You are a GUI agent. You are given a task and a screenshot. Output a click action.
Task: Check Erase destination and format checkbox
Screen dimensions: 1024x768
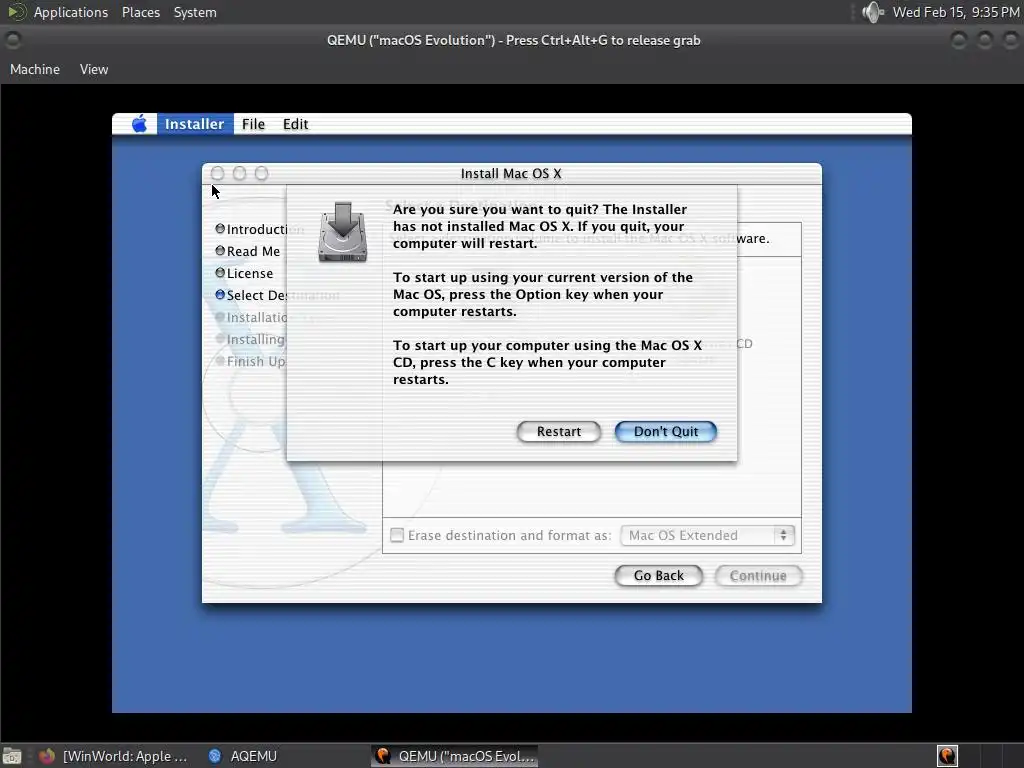click(x=397, y=536)
